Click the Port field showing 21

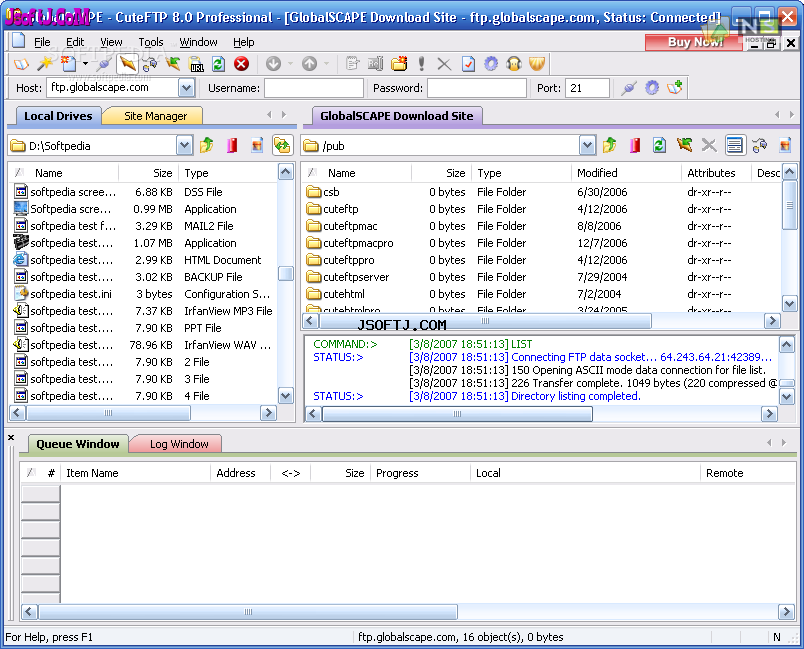[x=588, y=88]
